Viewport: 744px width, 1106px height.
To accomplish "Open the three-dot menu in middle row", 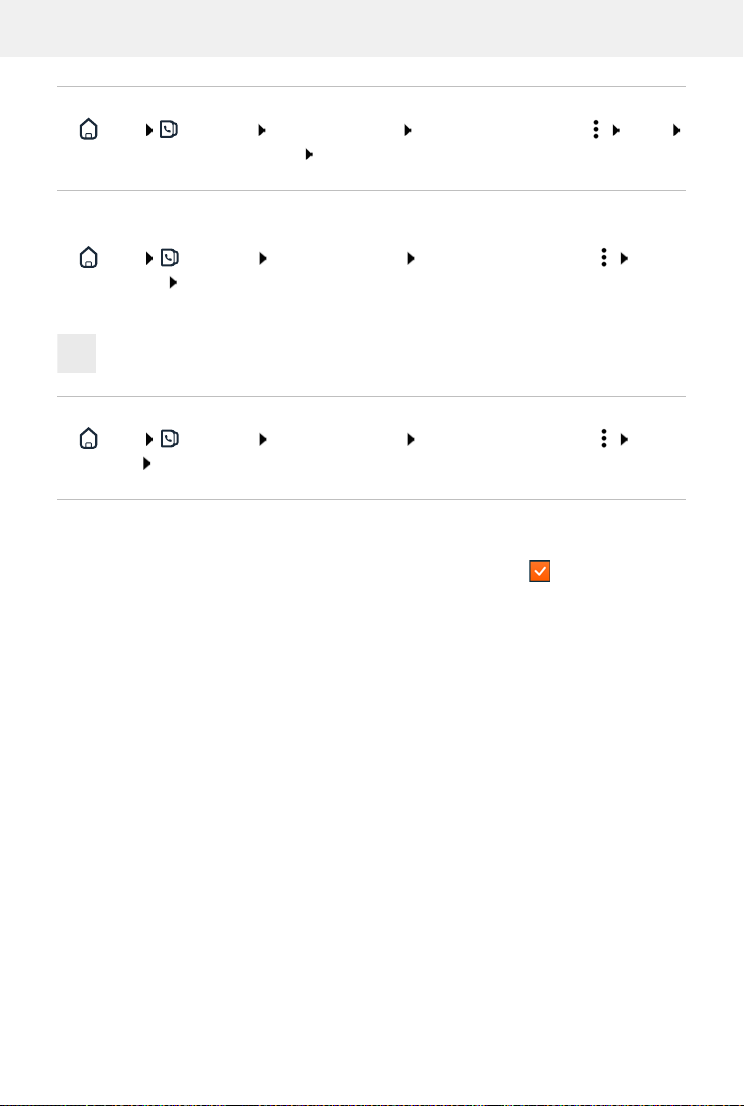I will pos(603,258).
